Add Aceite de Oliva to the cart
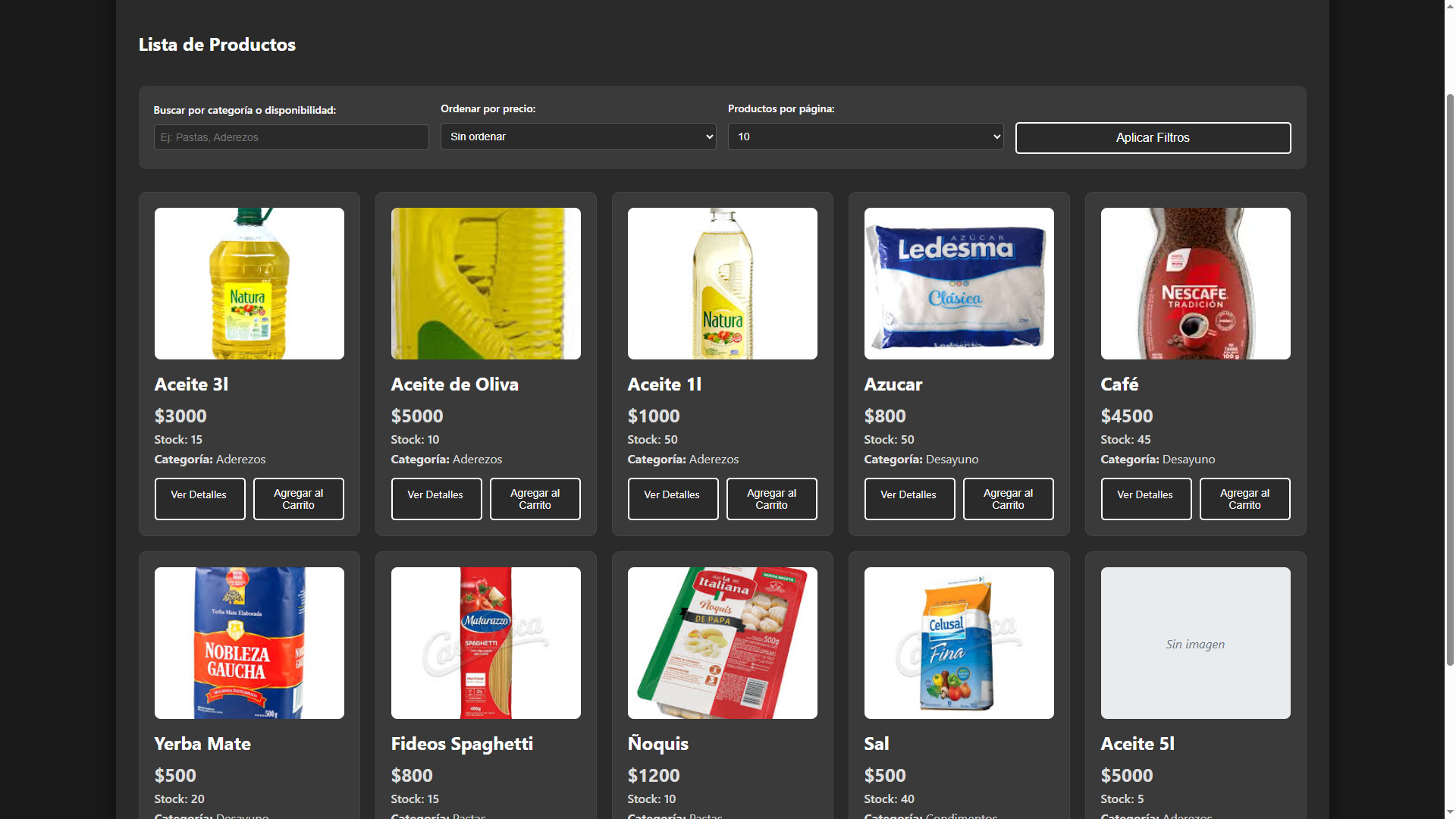Viewport: 1456px width, 819px height. pyautogui.click(x=535, y=498)
